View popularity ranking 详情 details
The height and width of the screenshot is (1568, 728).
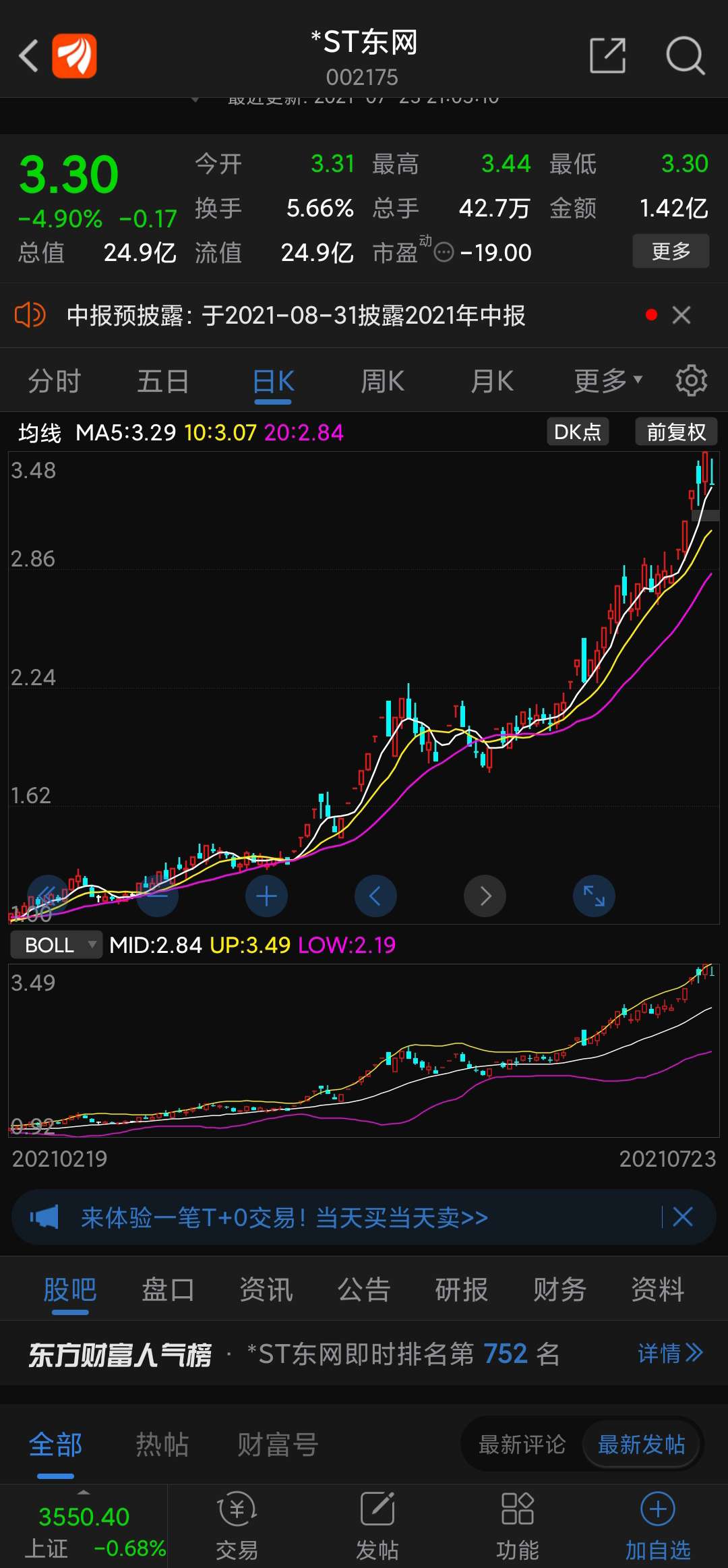click(x=670, y=1354)
